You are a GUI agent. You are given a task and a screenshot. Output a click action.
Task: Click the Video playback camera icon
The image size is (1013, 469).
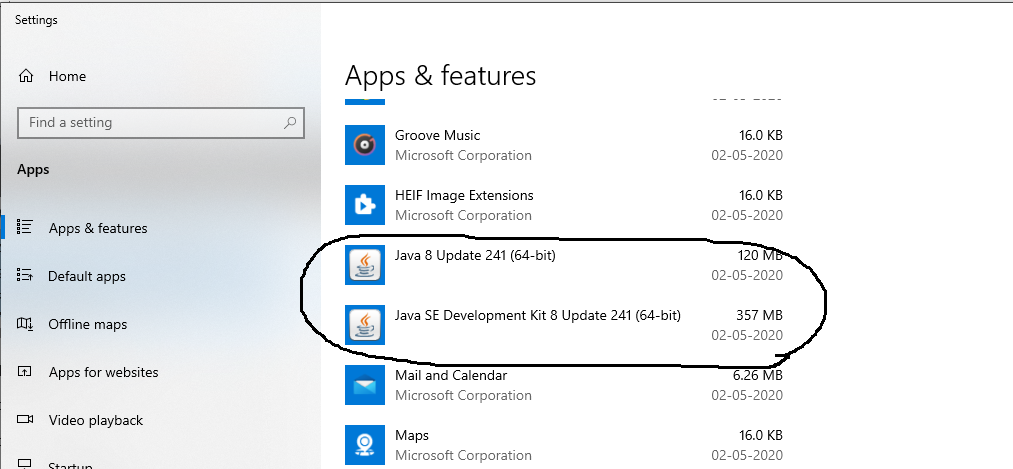coord(27,420)
